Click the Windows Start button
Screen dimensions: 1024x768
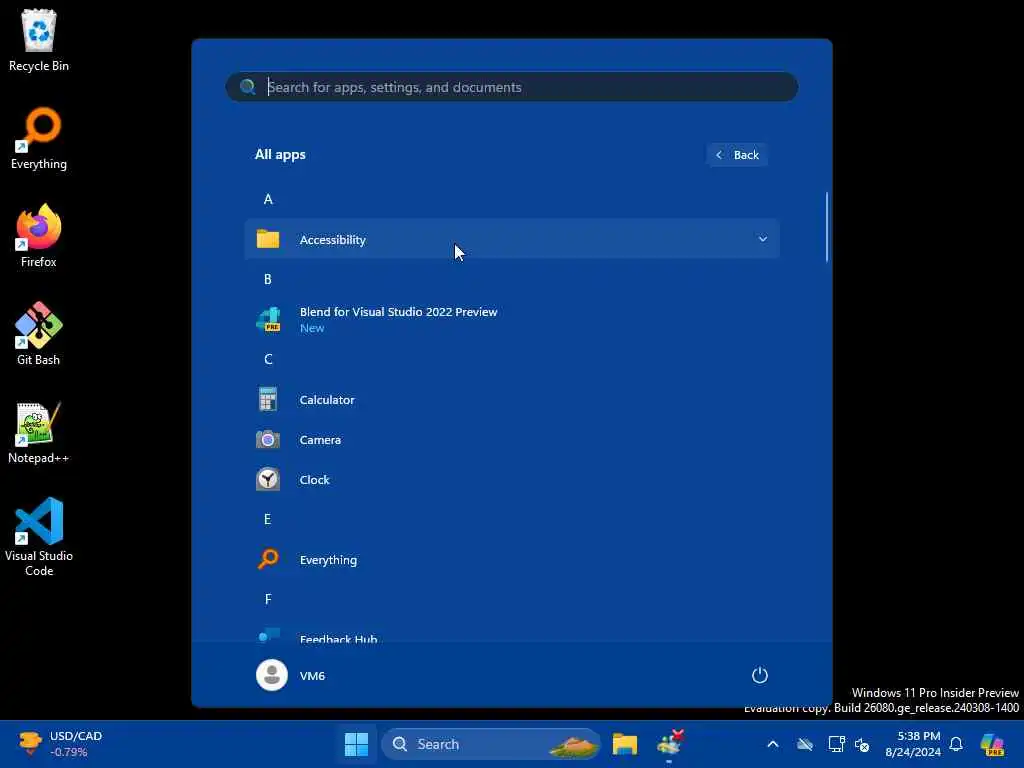[357, 744]
